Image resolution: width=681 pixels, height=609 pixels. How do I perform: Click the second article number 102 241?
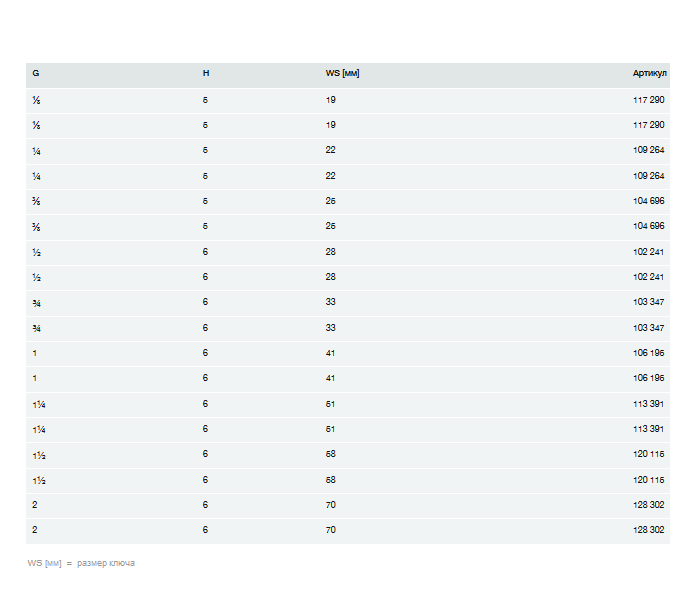(x=648, y=277)
